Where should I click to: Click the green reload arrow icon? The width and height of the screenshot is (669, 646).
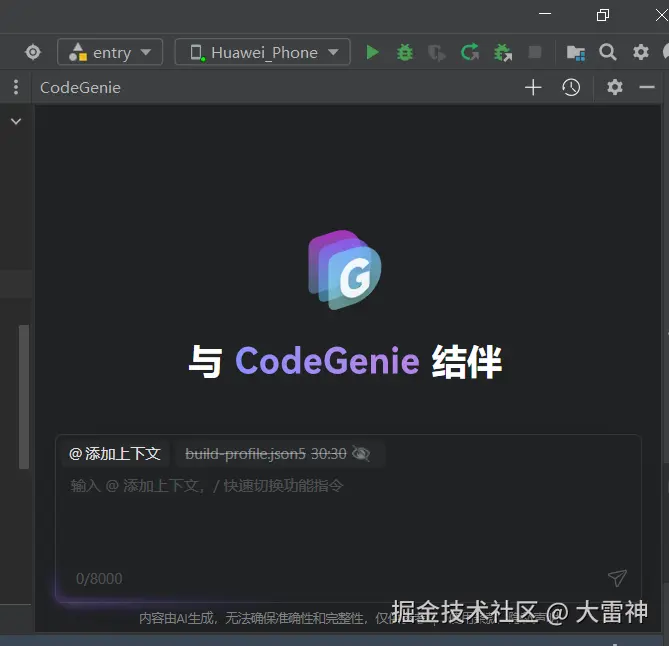(470, 52)
